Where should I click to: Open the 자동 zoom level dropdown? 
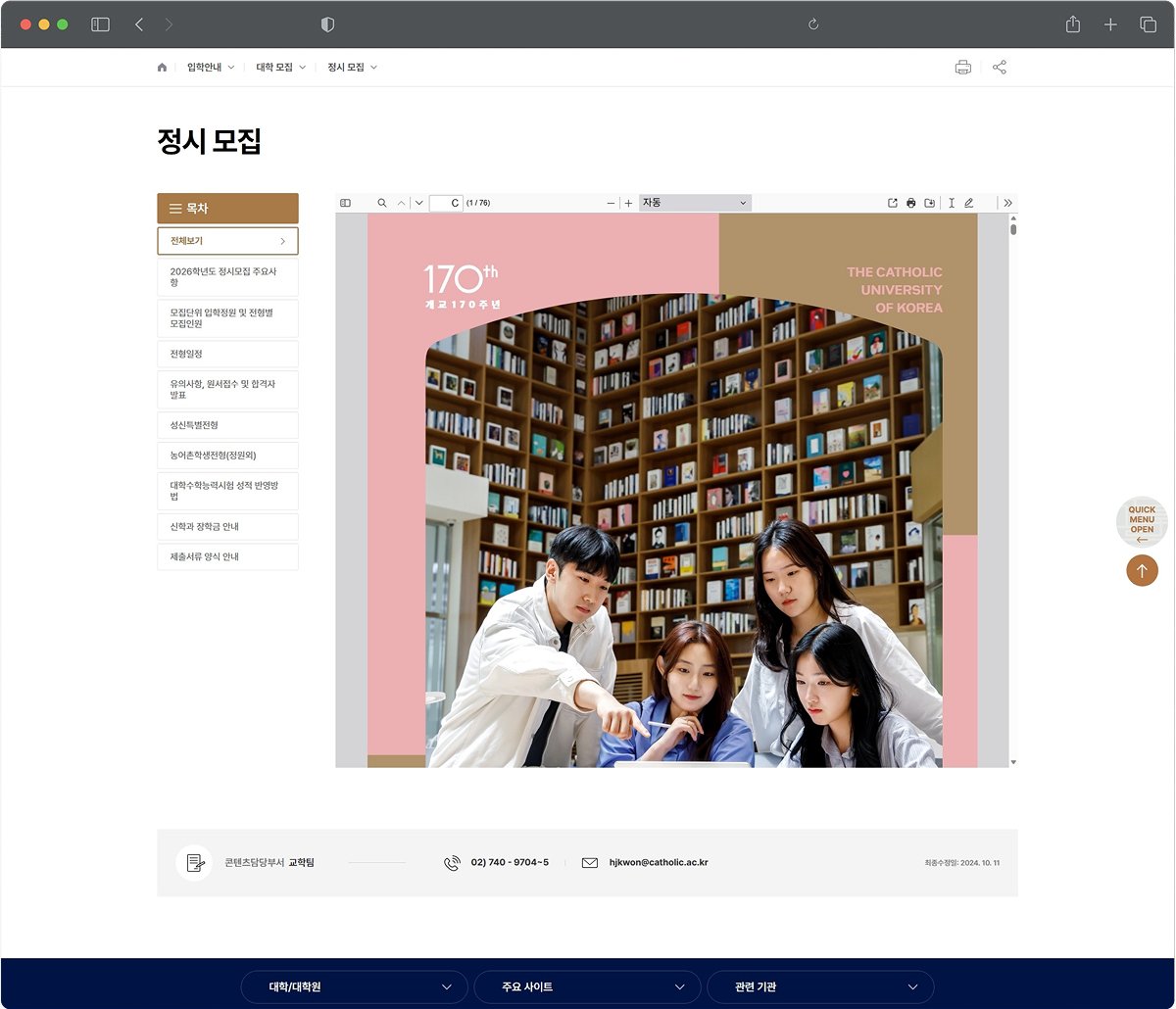point(695,203)
